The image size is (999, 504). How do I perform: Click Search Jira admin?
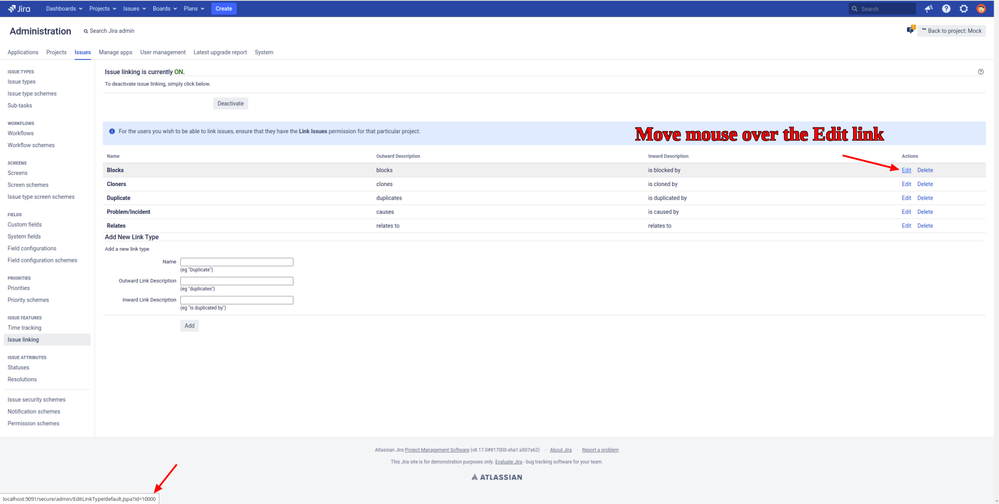tap(109, 31)
